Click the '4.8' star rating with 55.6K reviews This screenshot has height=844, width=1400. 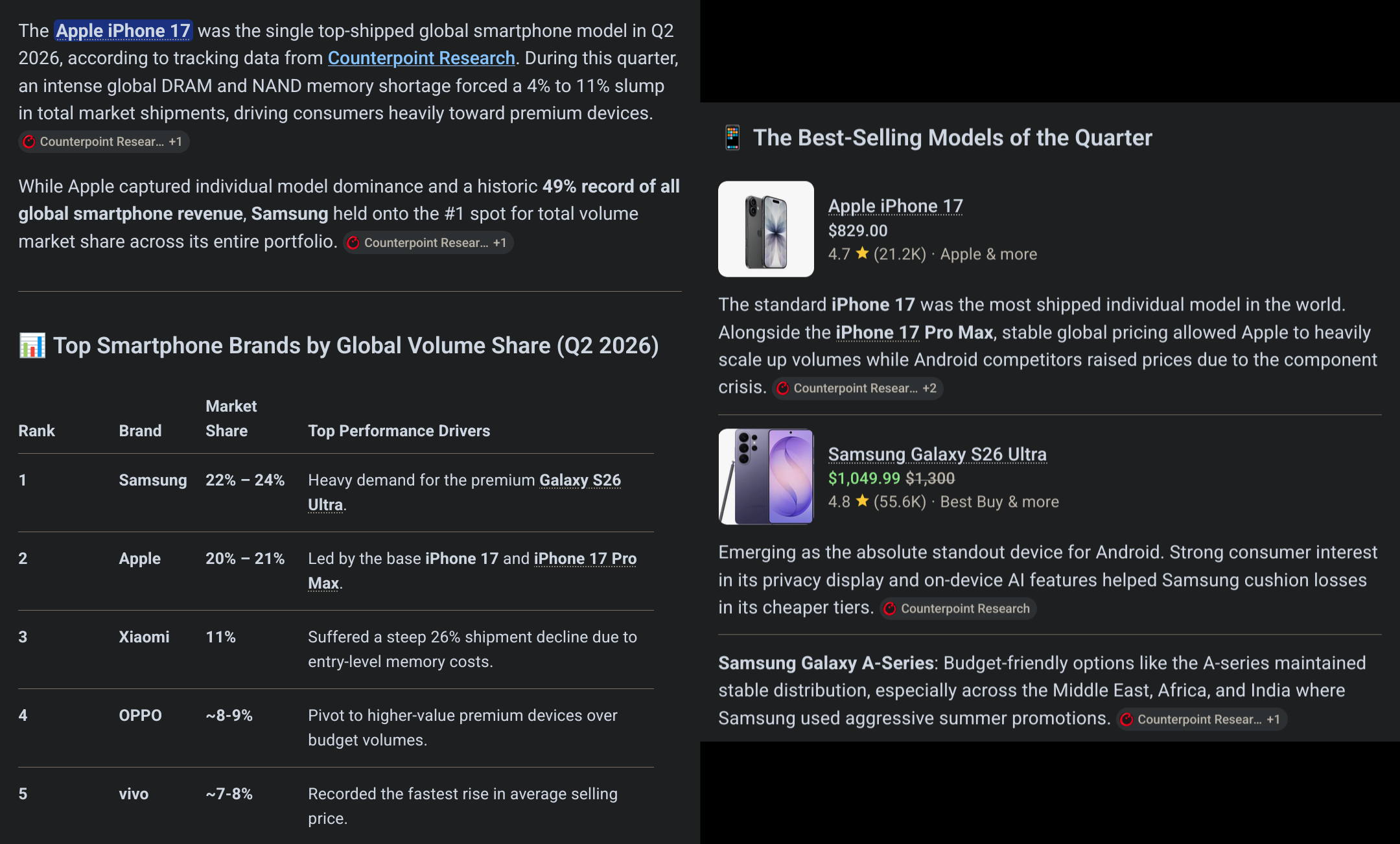(877, 502)
